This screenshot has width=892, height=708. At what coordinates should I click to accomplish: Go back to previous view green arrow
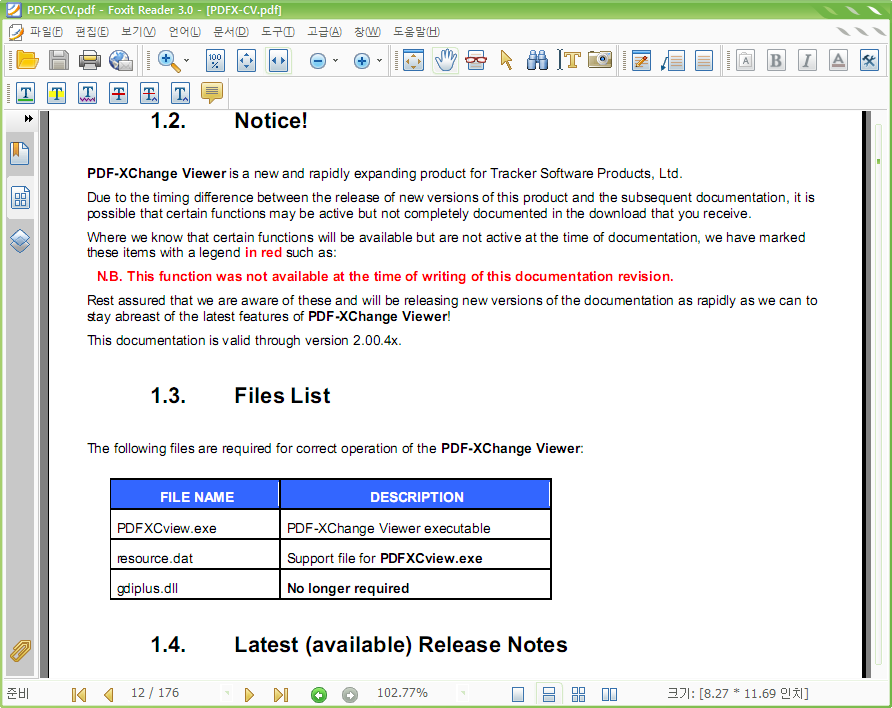click(319, 695)
